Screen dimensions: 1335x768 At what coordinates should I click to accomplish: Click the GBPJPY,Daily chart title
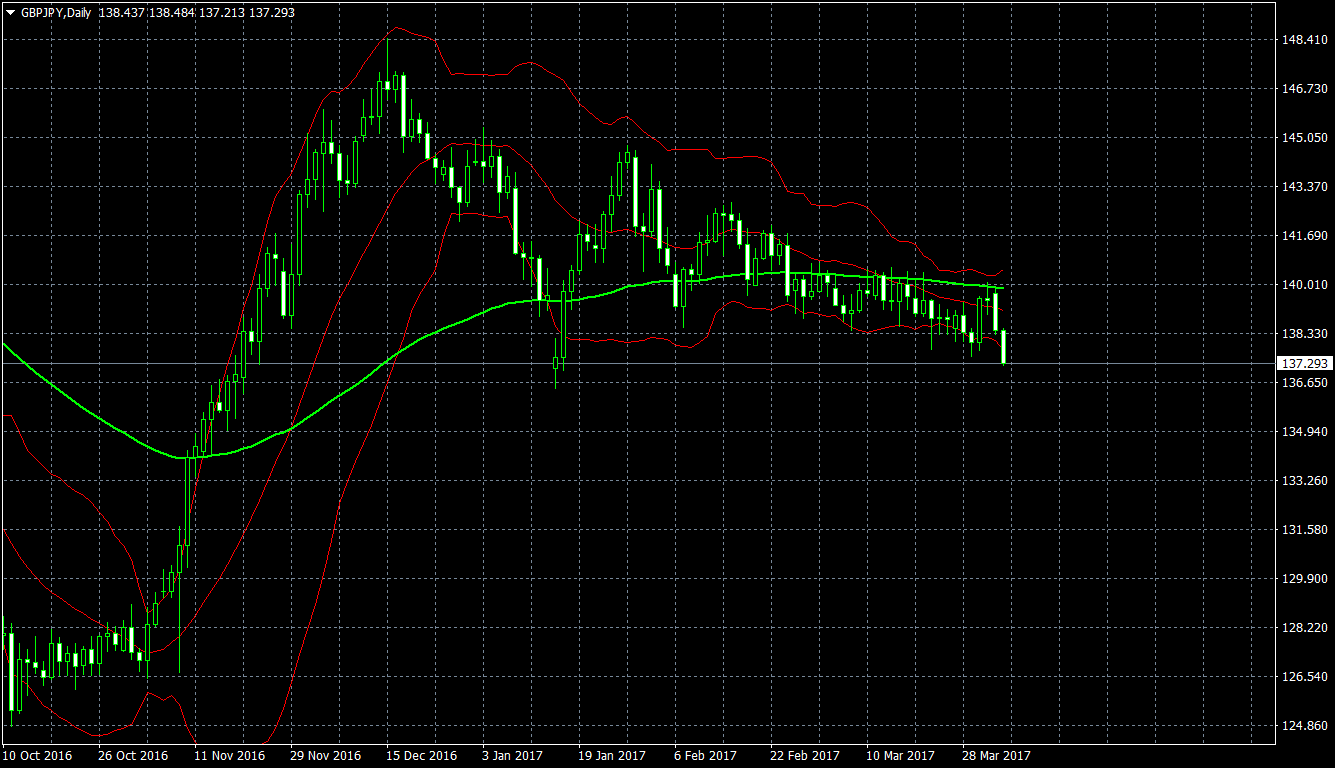56,13
